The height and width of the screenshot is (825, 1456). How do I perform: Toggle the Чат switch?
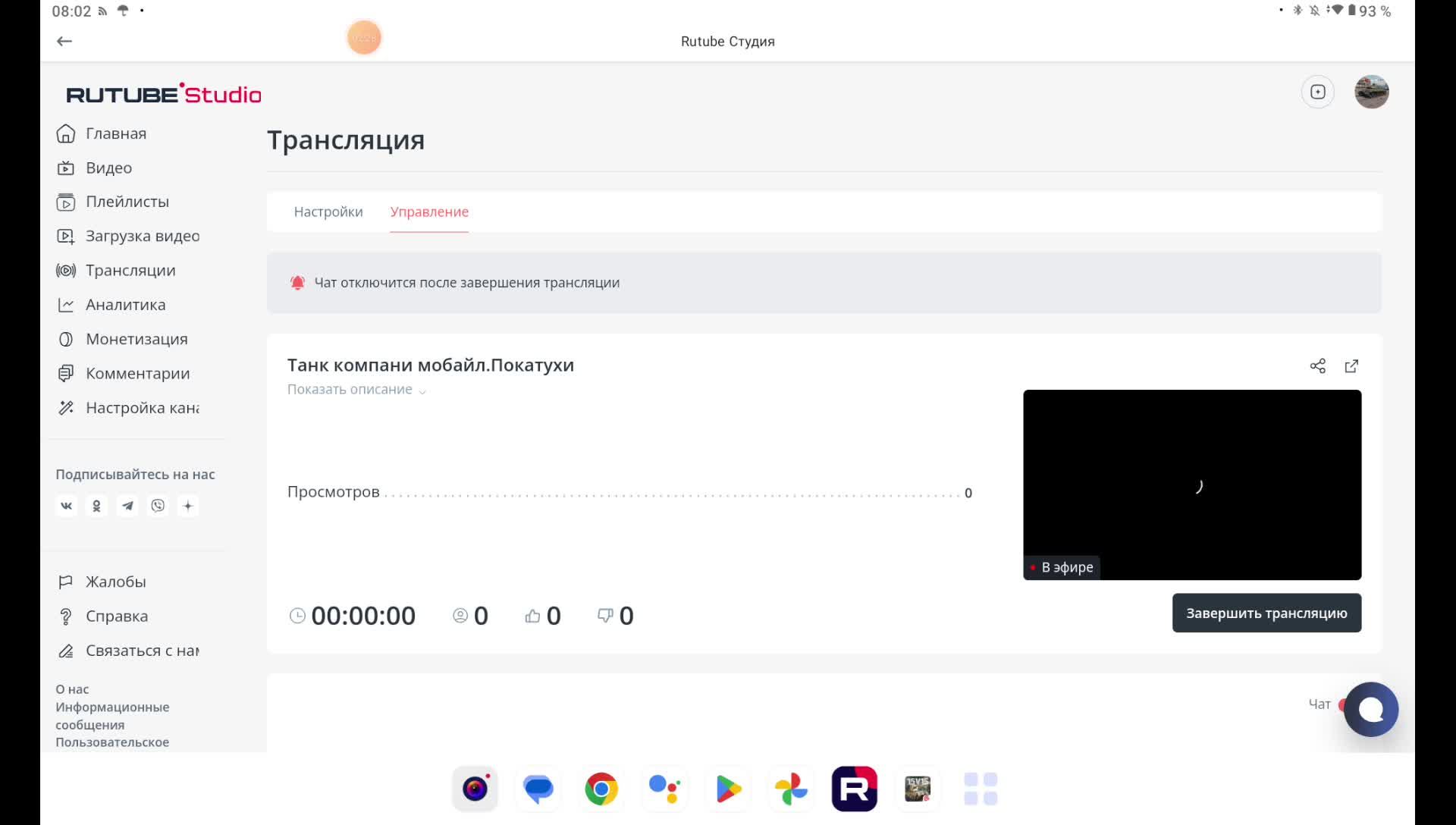(x=1342, y=704)
